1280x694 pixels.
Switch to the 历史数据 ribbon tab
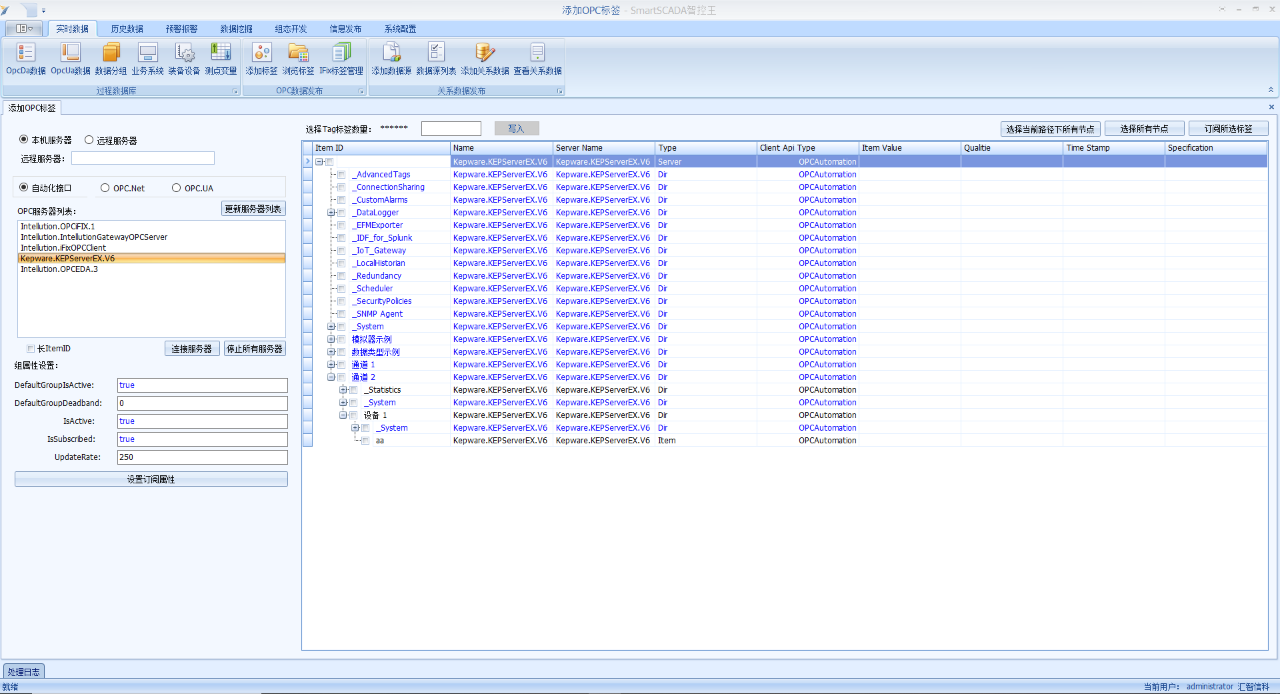(x=126, y=29)
